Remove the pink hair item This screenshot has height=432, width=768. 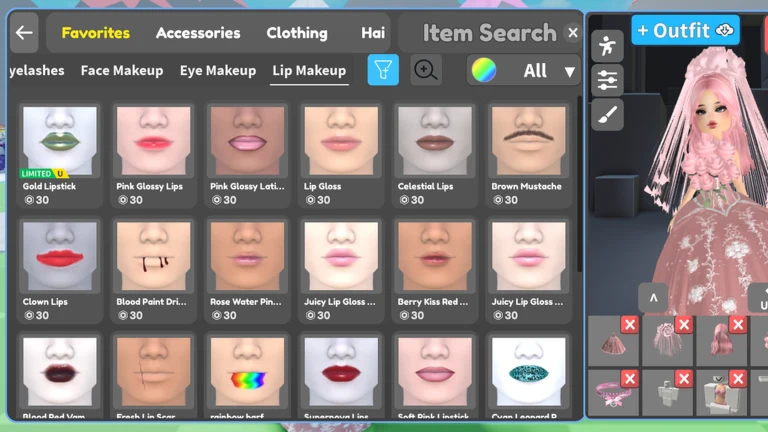(x=738, y=325)
